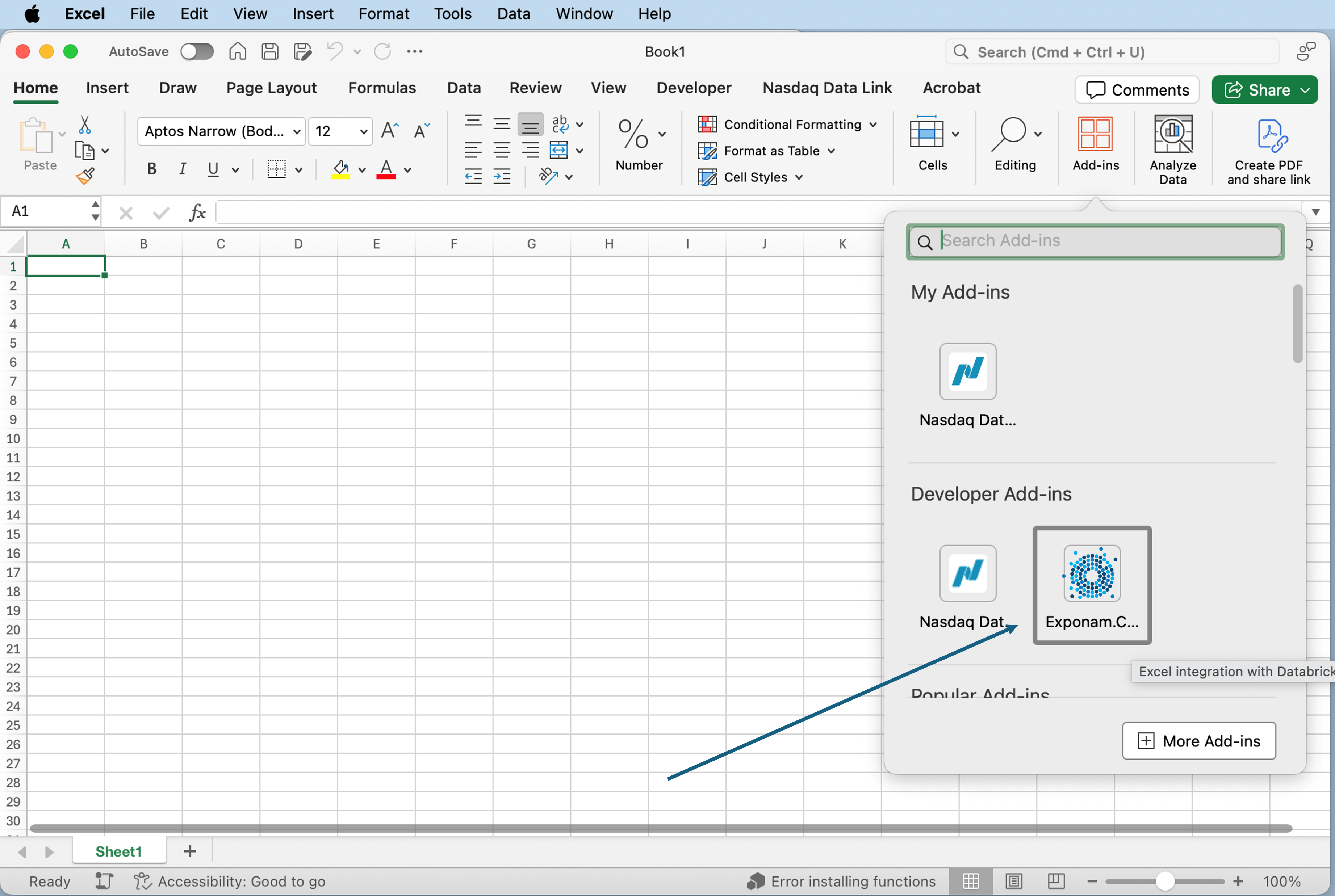Viewport: 1335px width, 896px height.
Task: Toggle align text right
Action: (530, 150)
